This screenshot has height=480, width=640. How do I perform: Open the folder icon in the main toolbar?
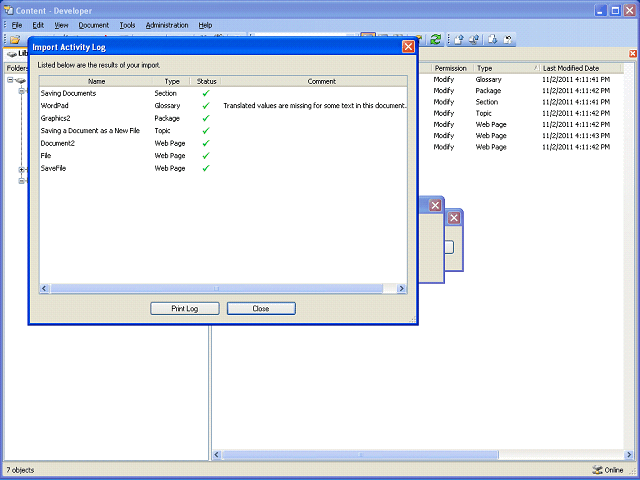click(15, 40)
